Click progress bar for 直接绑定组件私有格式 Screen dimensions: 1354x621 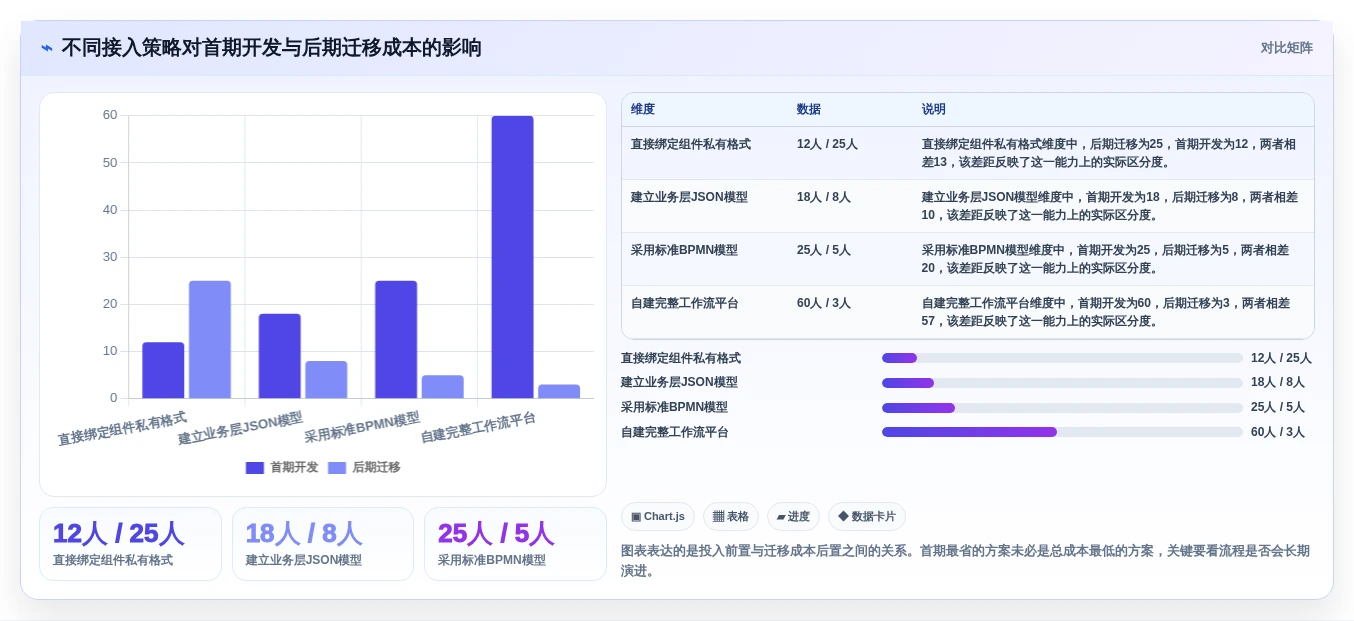[x=1062, y=358]
